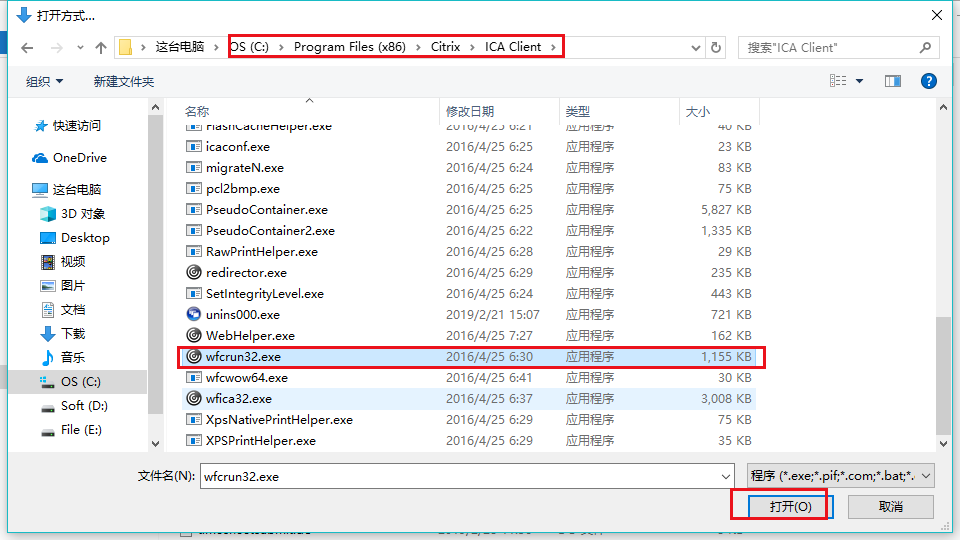Image resolution: width=960 pixels, height=540 pixels.
Task: Select wfica32.exe Citrix icon
Action: (x=193, y=399)
